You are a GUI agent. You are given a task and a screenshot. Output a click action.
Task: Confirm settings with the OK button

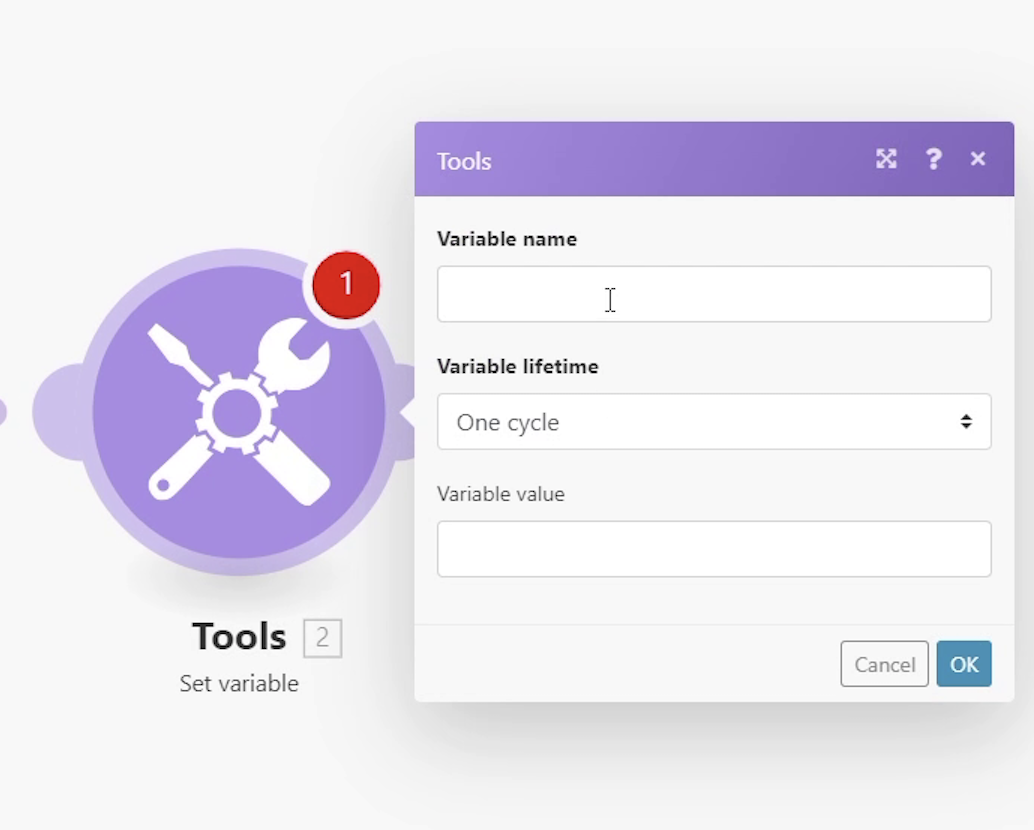click(x=963, y=664)
